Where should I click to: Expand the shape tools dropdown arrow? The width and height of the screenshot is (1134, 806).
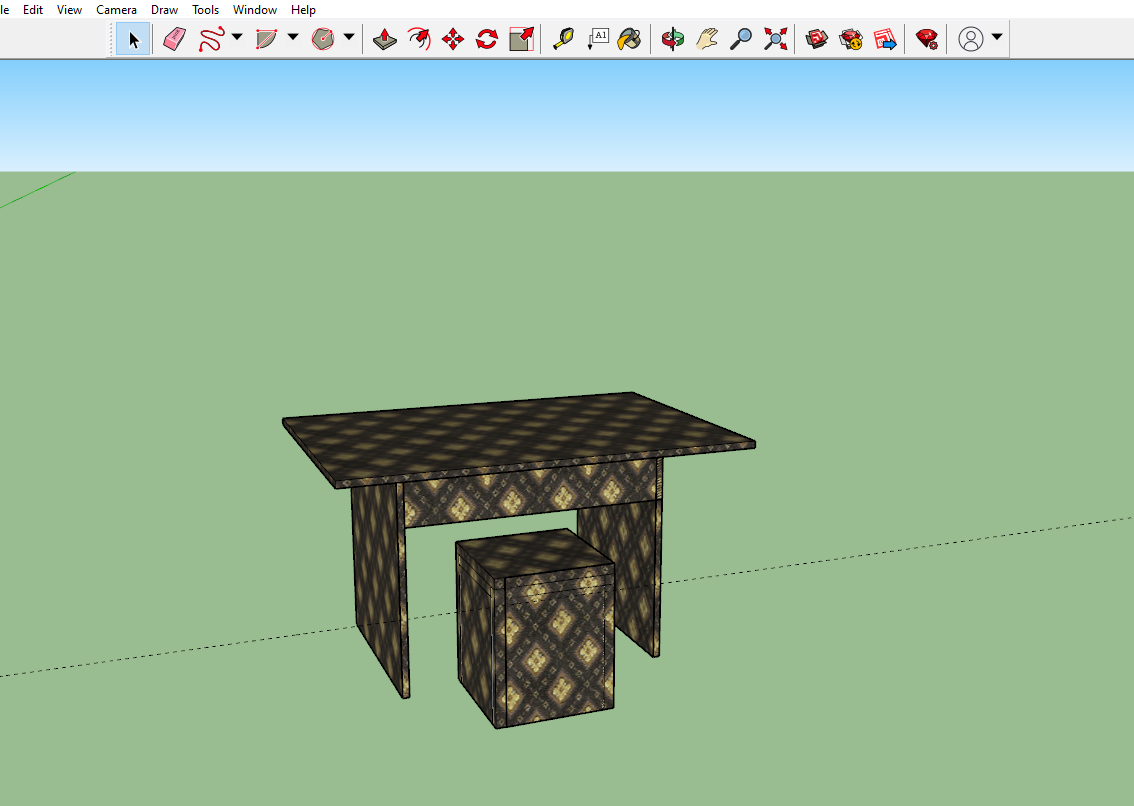coord(349,38)
